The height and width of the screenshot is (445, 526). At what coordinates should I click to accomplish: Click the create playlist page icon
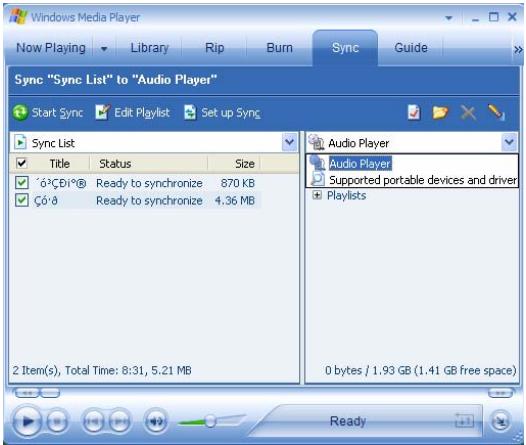tap(414, 112)
